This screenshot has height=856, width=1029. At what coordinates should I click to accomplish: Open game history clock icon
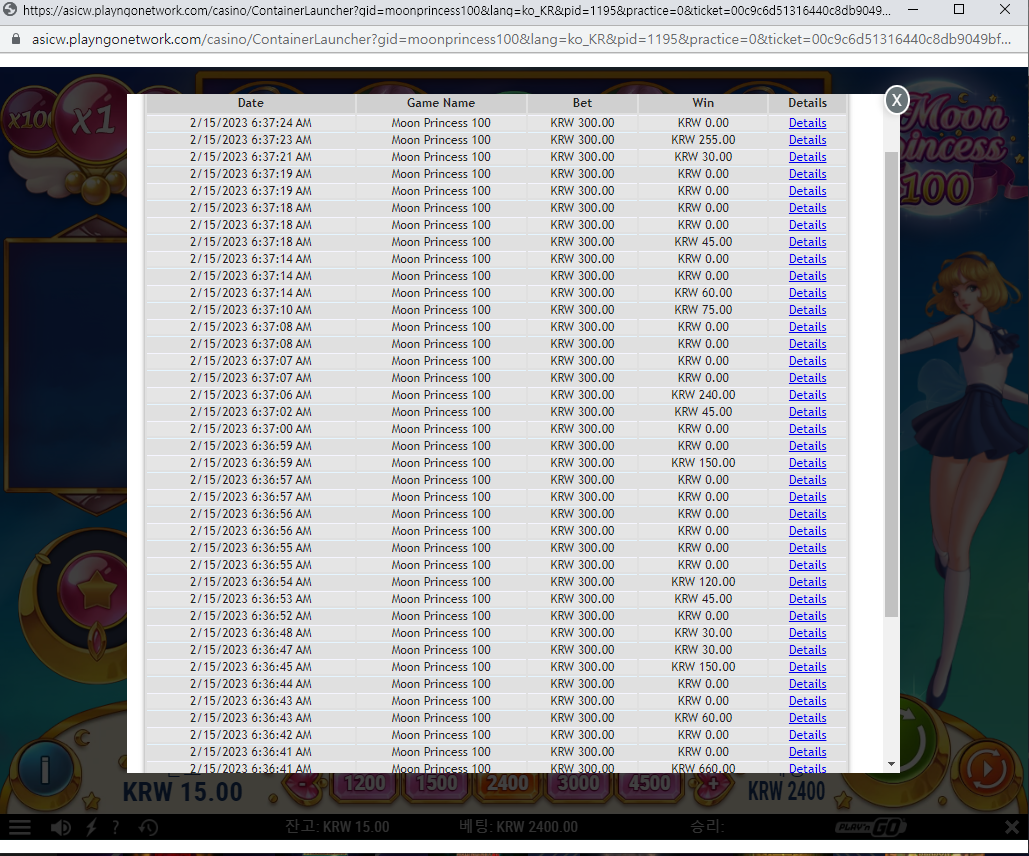(148, 827)
